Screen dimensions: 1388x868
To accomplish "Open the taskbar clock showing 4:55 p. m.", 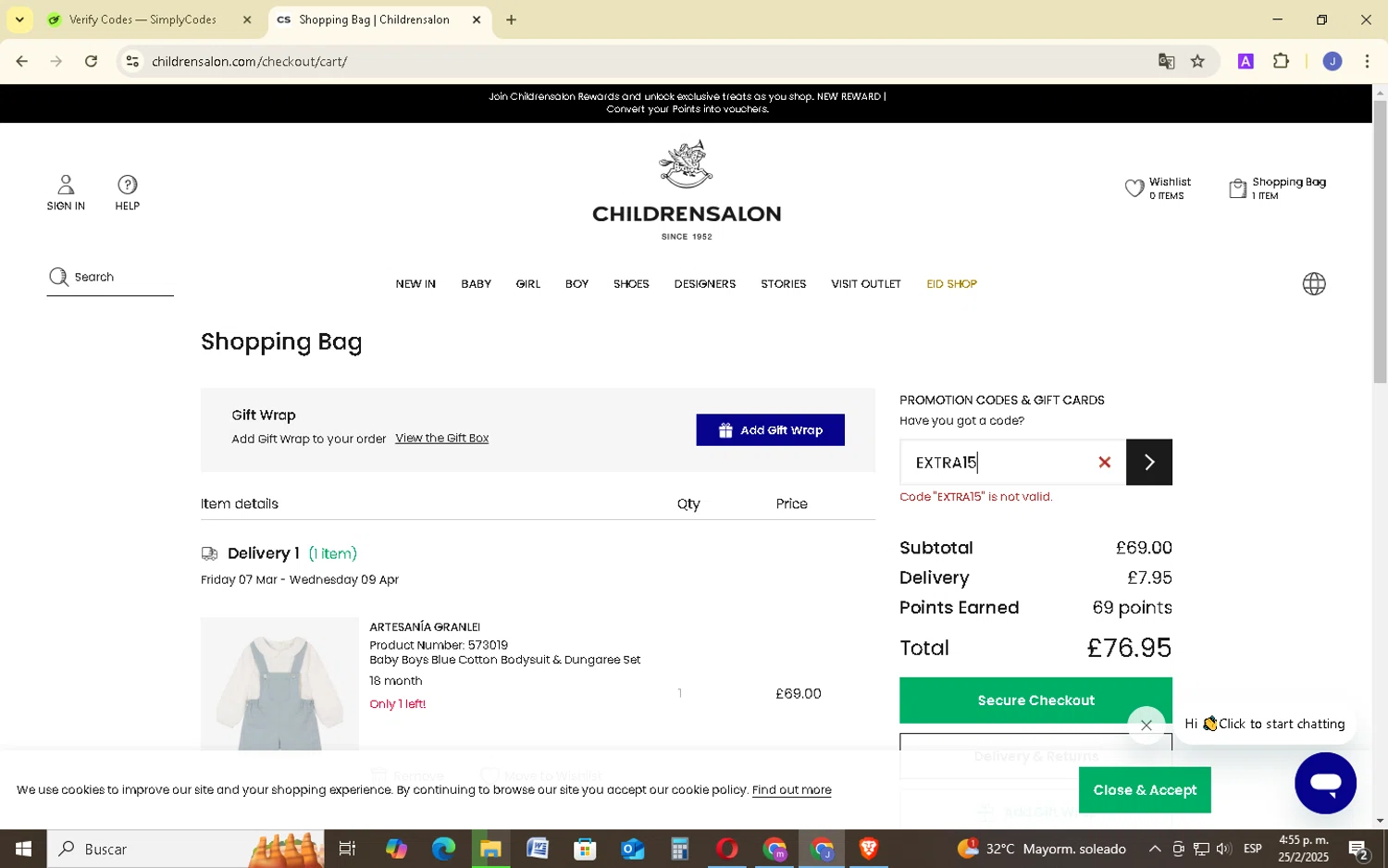I will point(1303,849).
